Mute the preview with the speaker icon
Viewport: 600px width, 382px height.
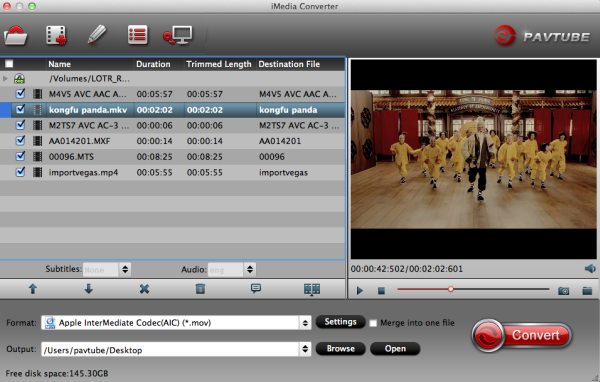[x=590, y=269]
